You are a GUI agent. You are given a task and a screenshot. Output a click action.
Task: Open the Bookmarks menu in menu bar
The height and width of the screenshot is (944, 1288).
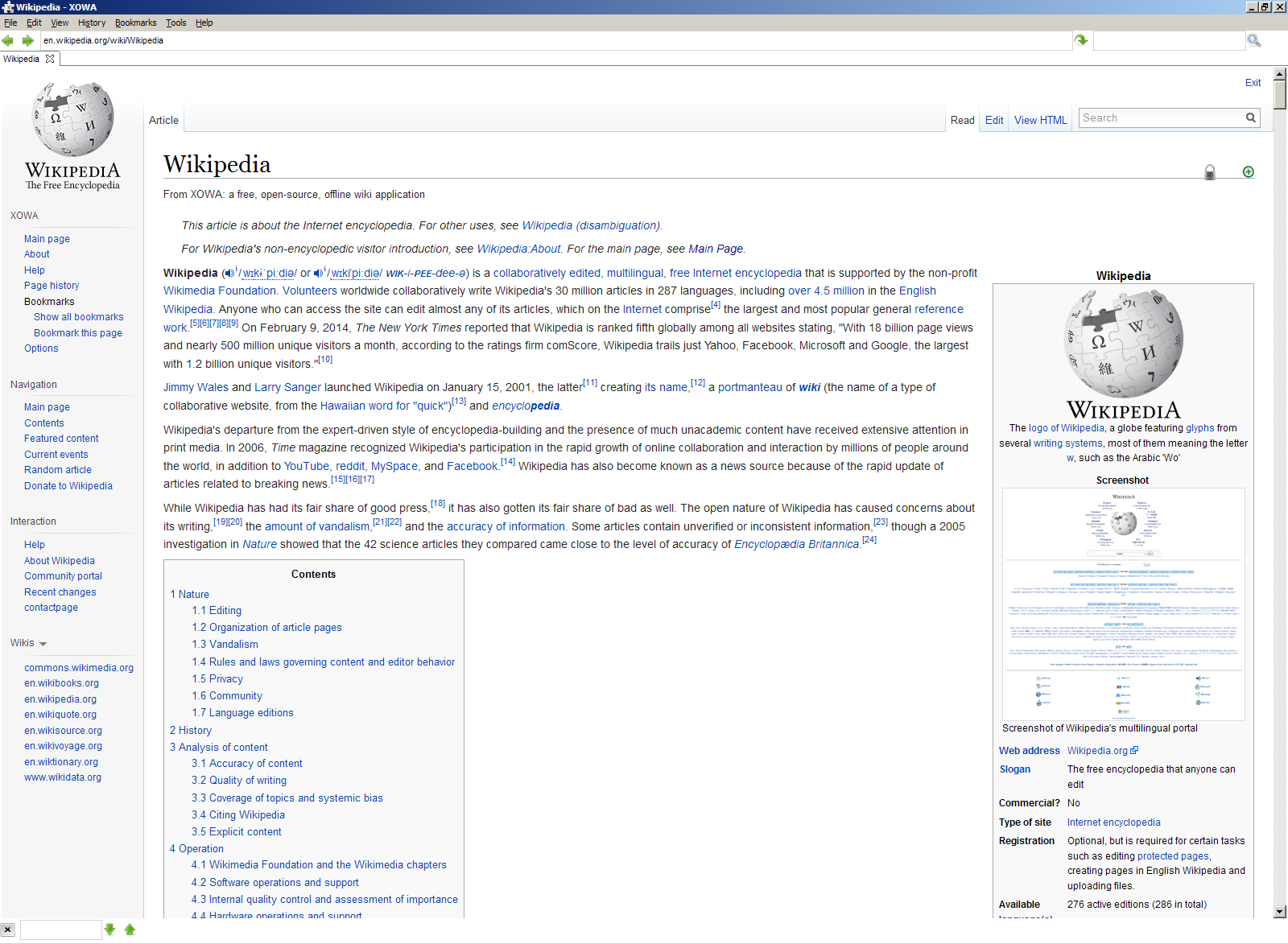(x=135, y=23)
